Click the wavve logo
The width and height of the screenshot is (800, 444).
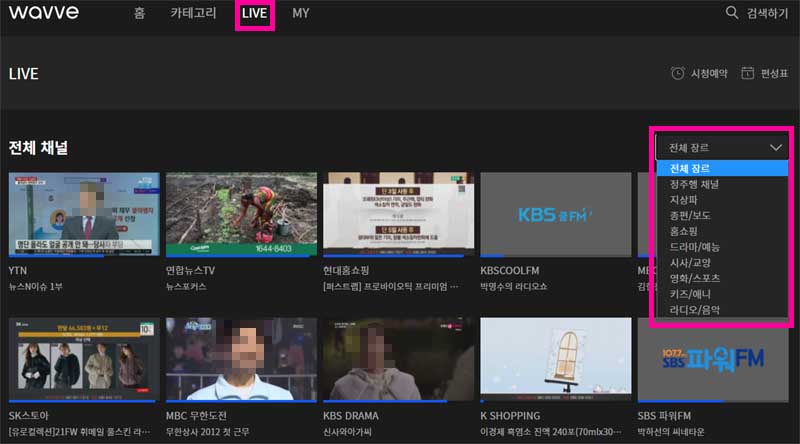pyautogui.click(x=44, y=12)
